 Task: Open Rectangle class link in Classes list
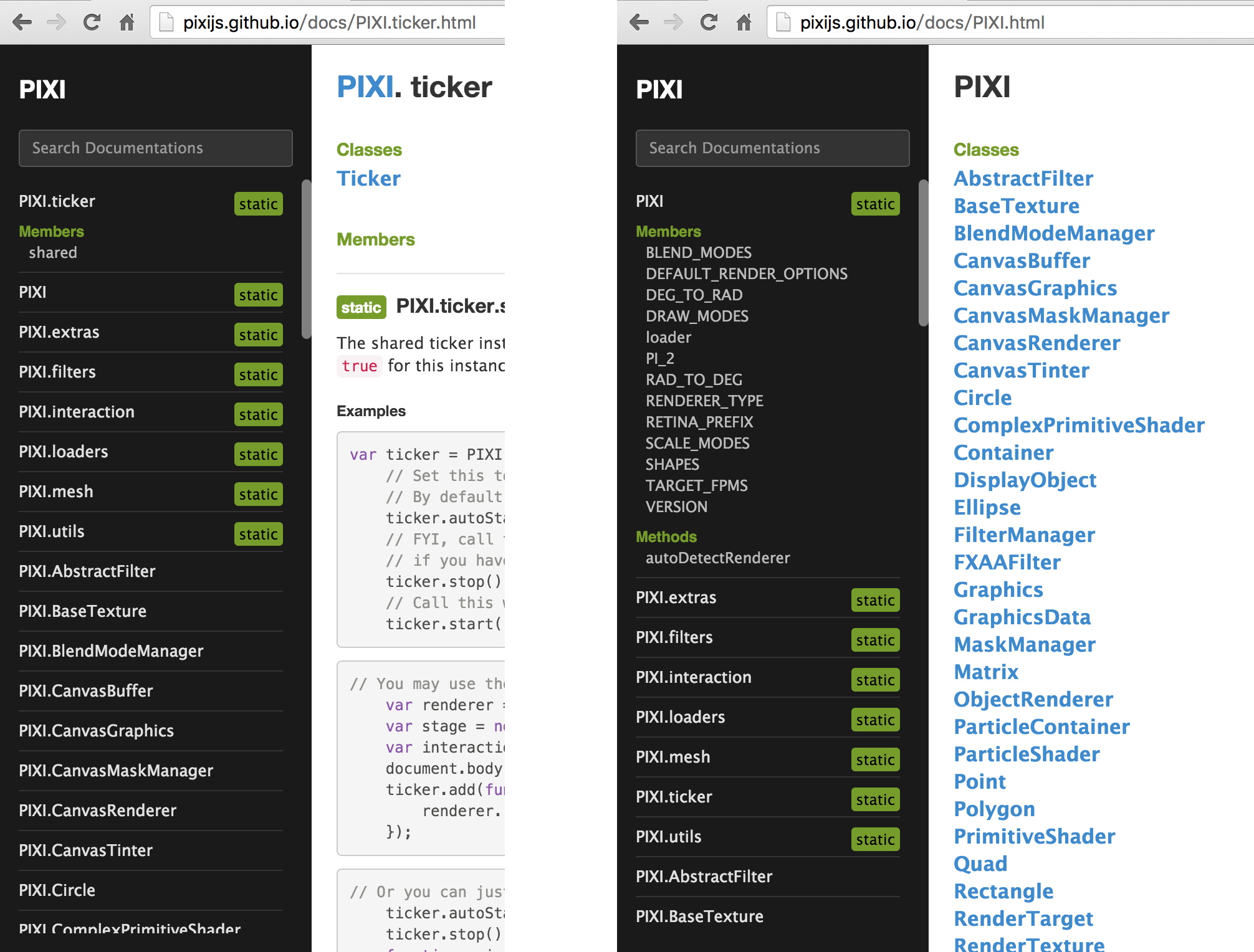[1003, 892]
